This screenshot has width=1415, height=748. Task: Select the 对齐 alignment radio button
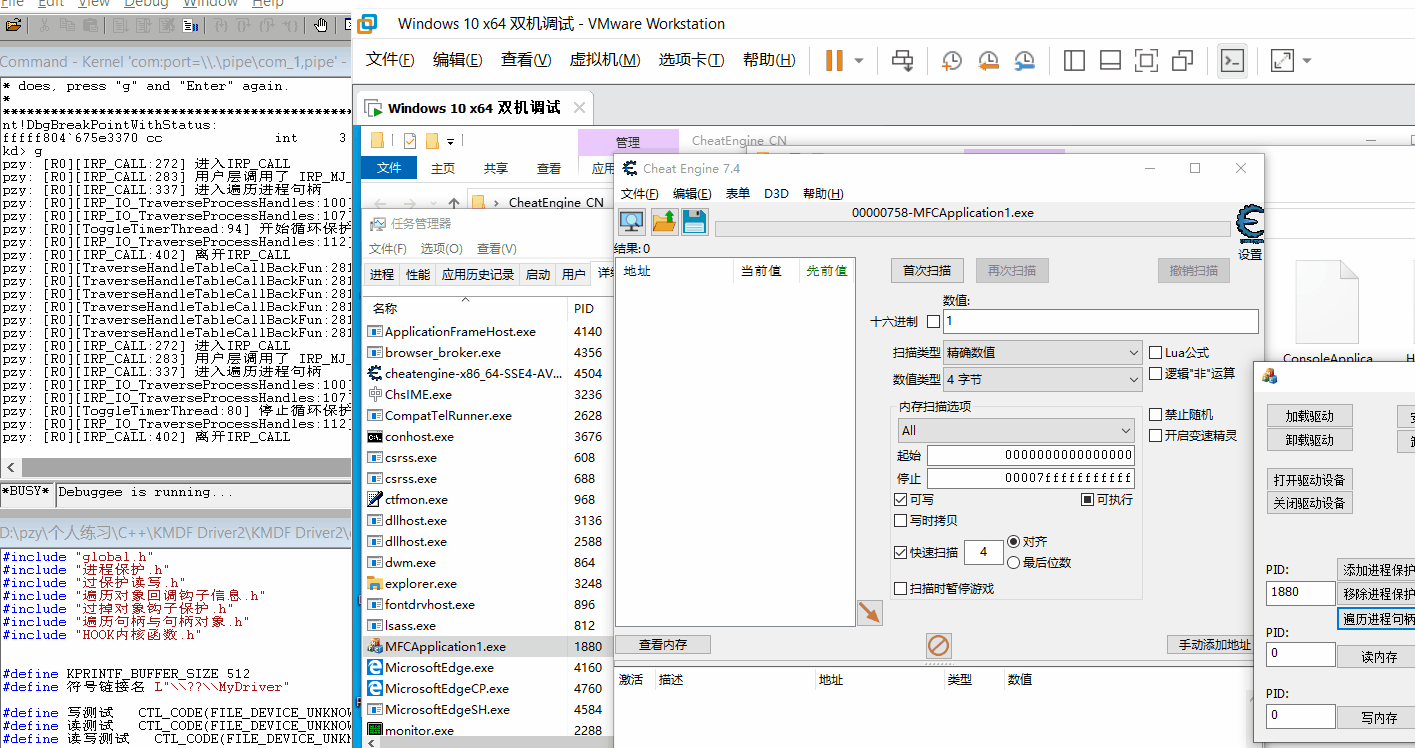(1014, 541)
